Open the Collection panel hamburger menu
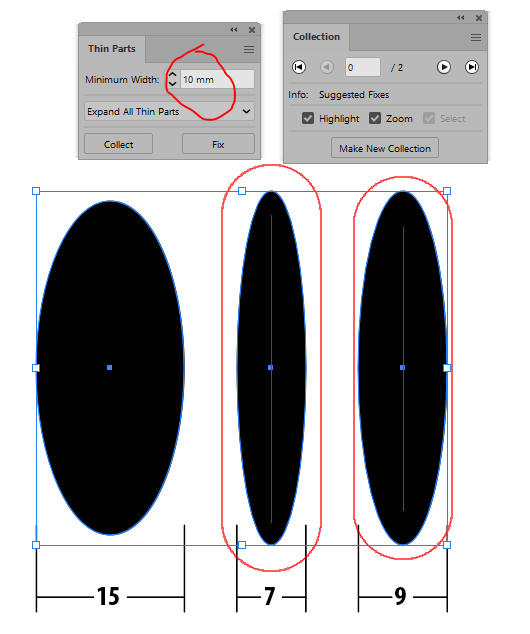The height and width of the screenshot is (634, 530). point(476,38)
